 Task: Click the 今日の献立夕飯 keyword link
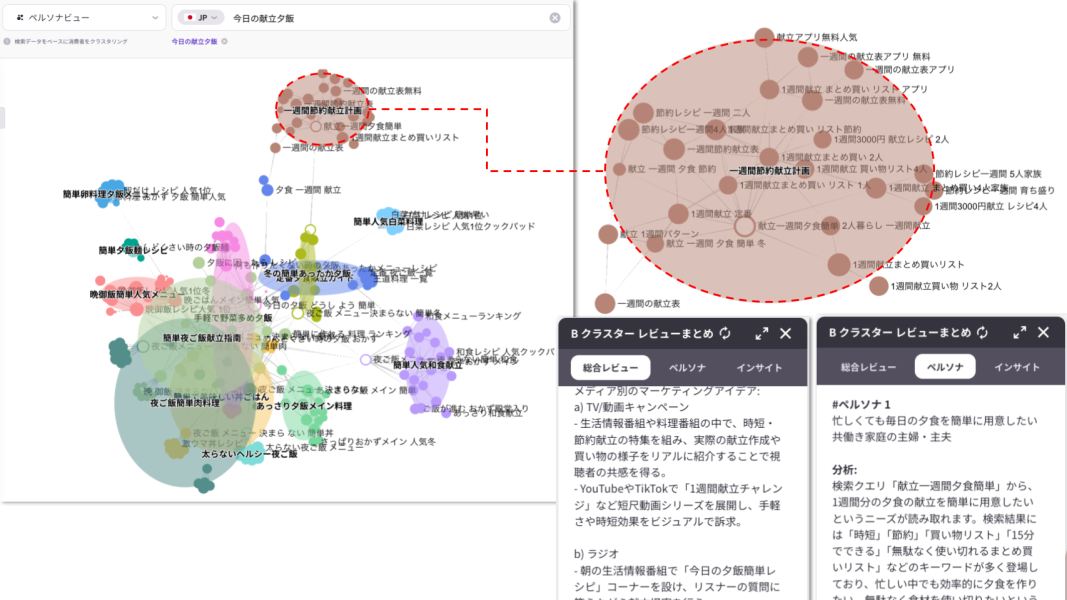point(193,42)
